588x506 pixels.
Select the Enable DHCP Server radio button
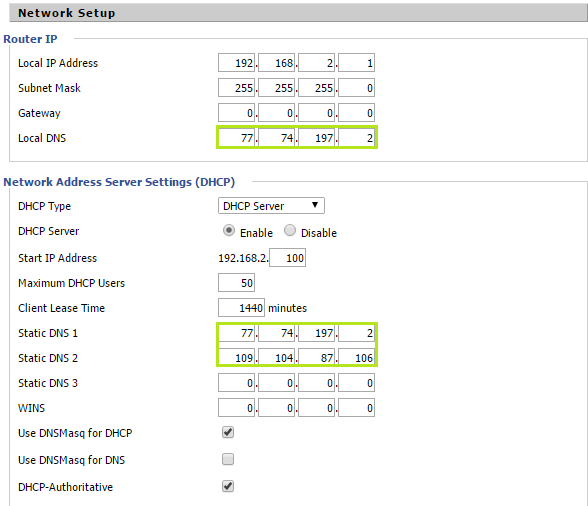click(229, 230)
